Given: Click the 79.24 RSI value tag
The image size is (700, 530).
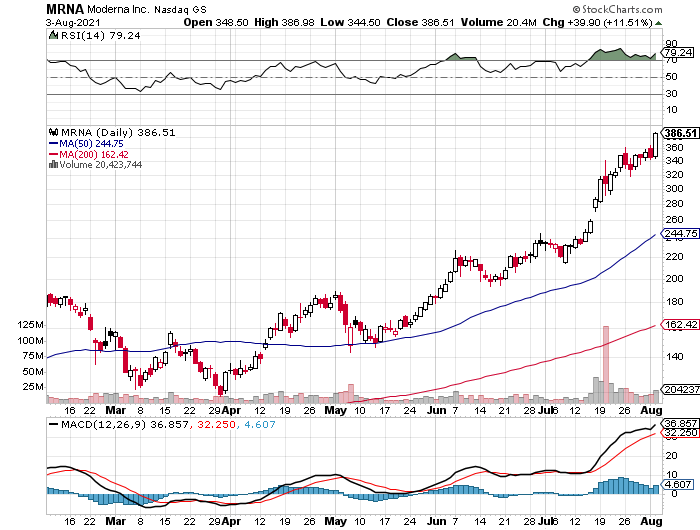Looking at the screenshot, I should point(679,53).
